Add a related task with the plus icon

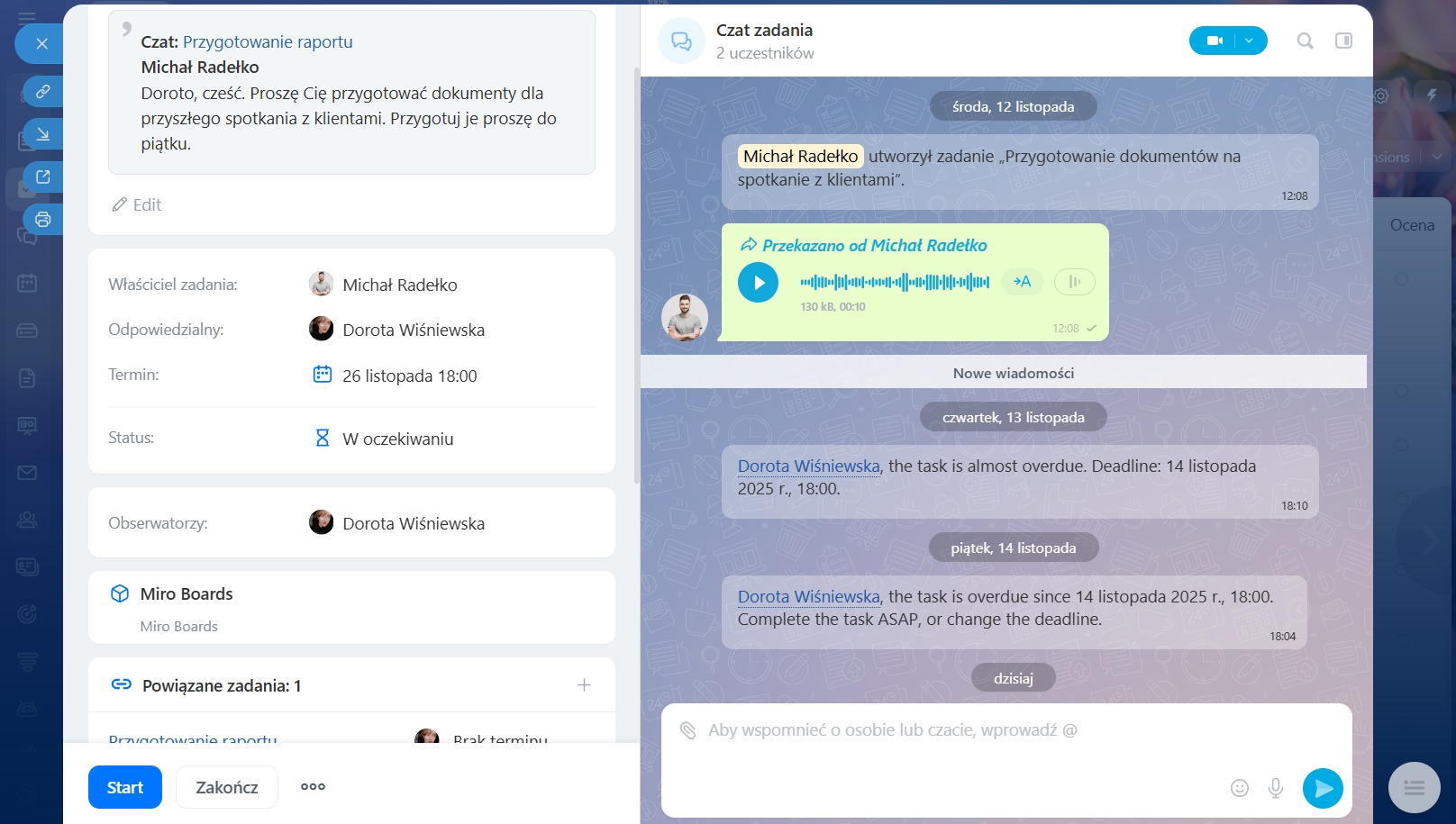[584, 685]
